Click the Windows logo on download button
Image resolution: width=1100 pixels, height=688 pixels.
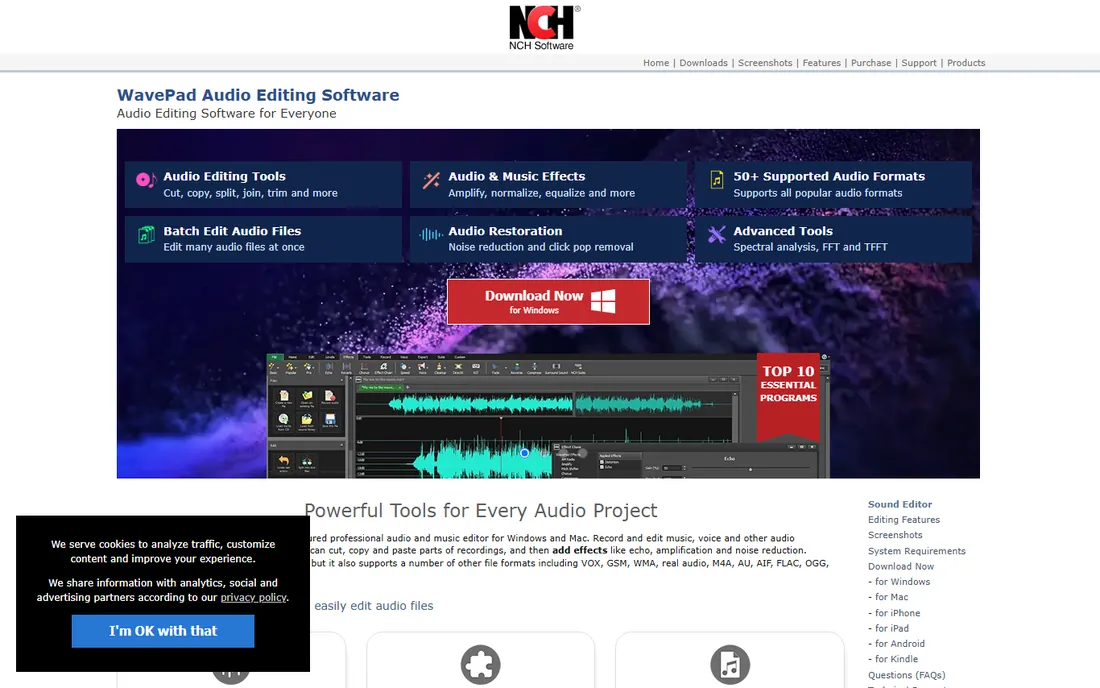tap(603, 302)
